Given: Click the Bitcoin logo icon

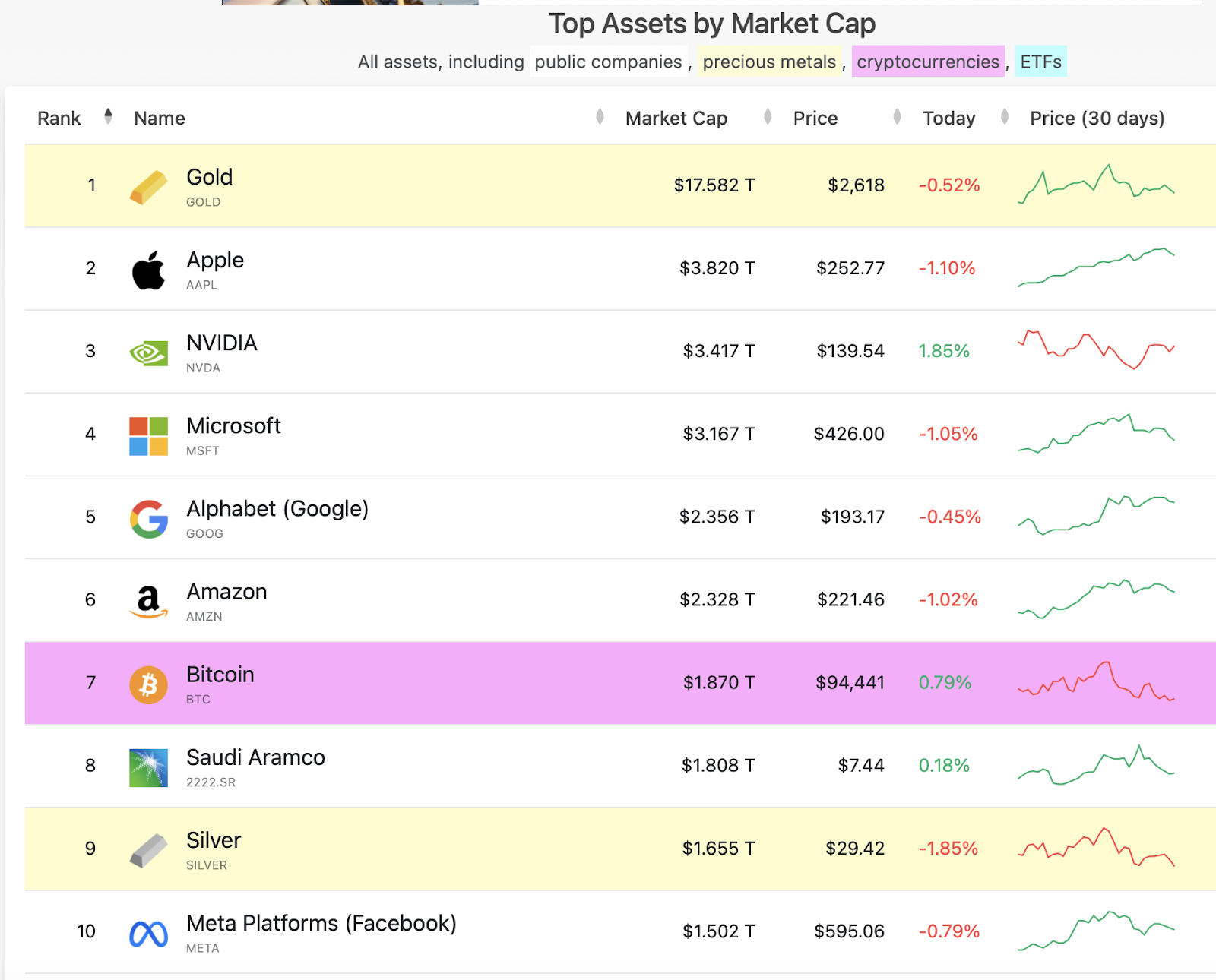Looking at the screenshot, I should (x=148, y=684).
